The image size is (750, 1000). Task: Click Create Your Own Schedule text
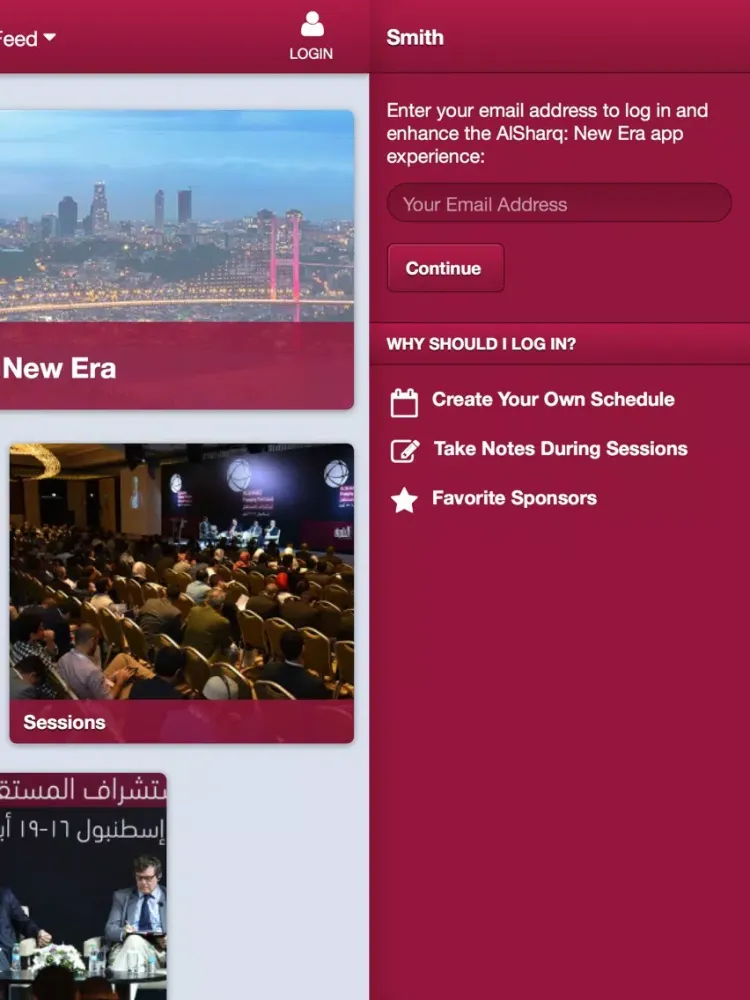pos(553,399)
